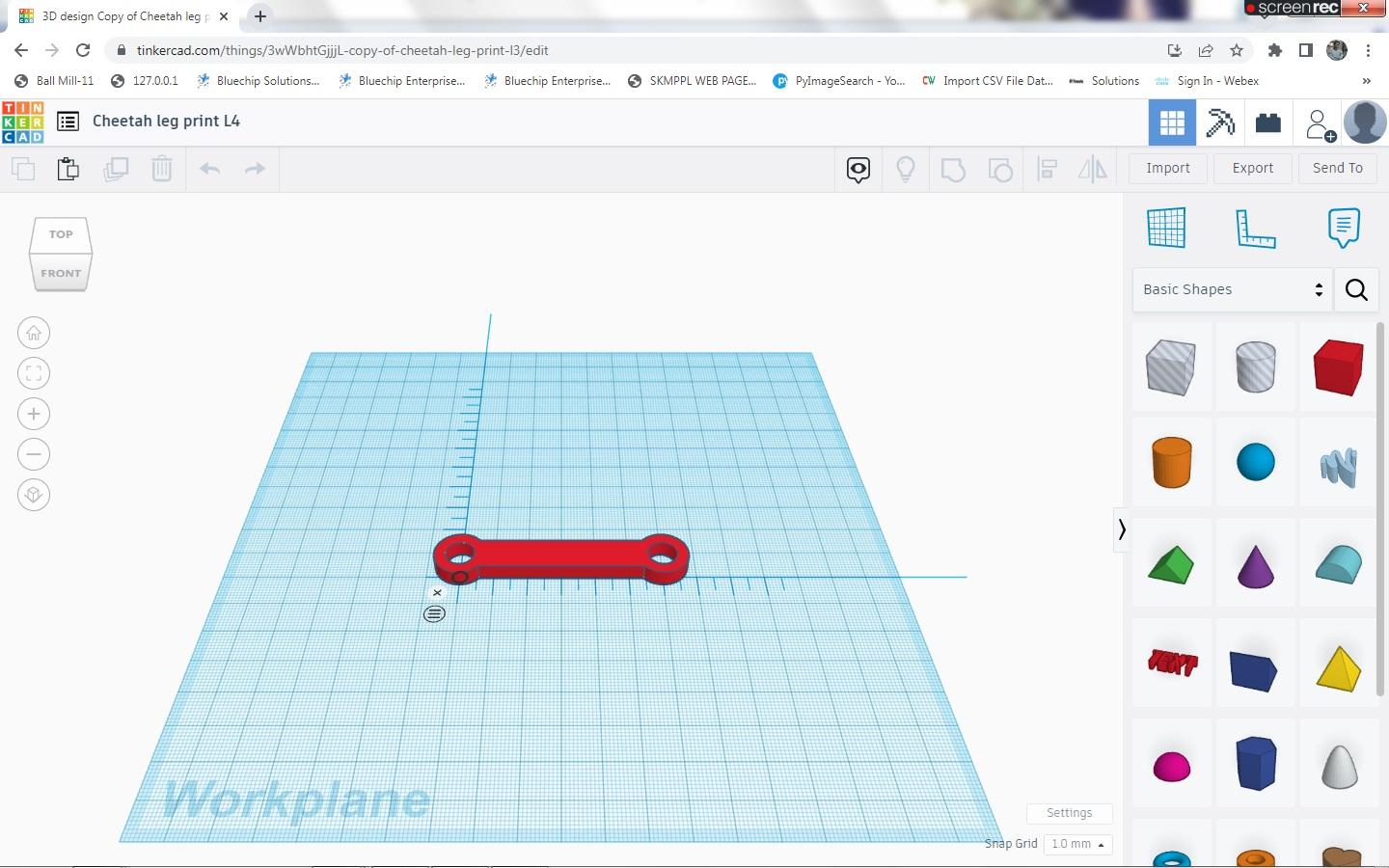Toggle Show all lightbulb icon
1389x868 pixels.
(x=906, y=170)
